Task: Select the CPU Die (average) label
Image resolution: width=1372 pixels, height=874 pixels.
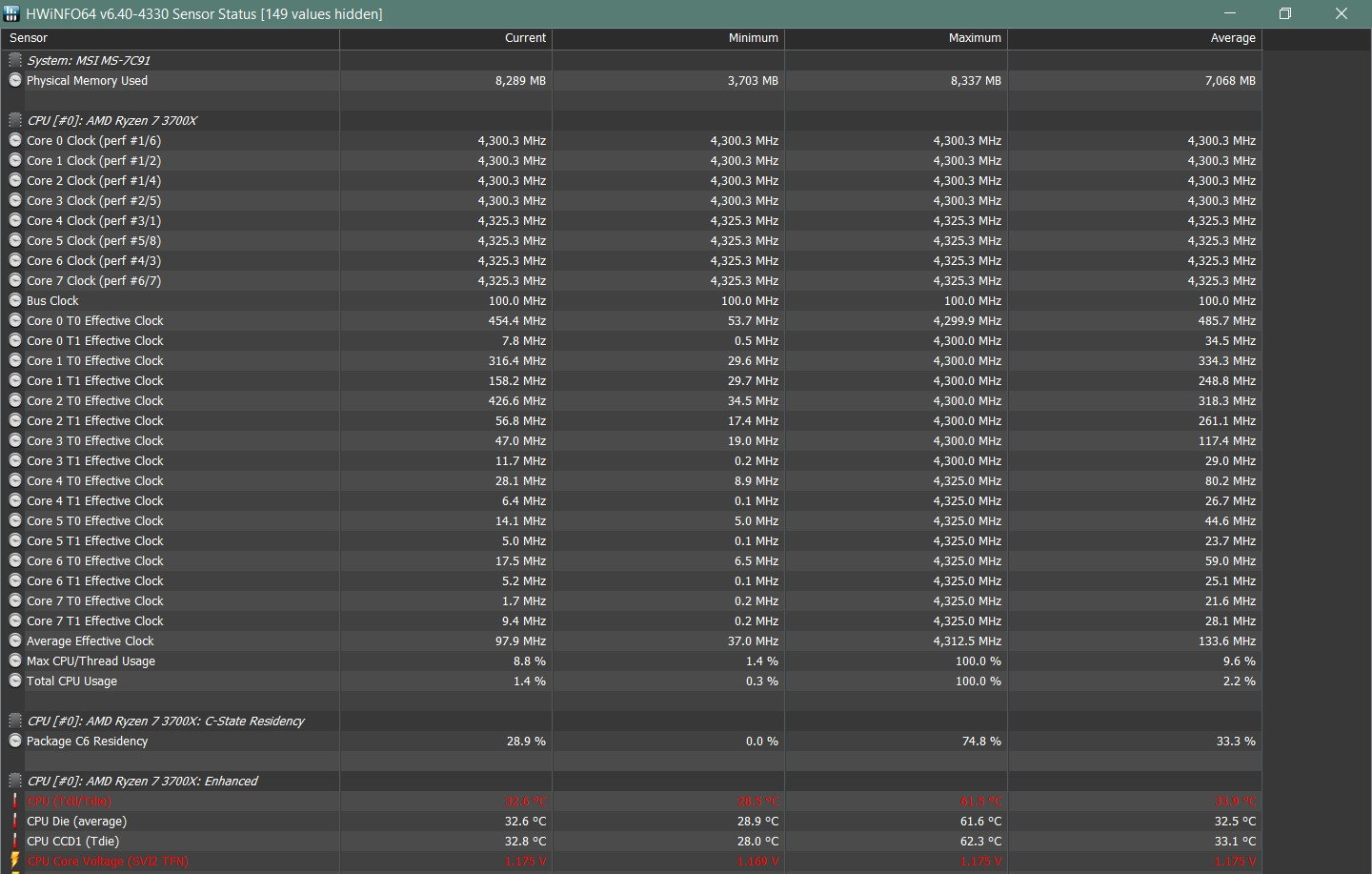Action: pyautogui.click(x=76, y=821)
